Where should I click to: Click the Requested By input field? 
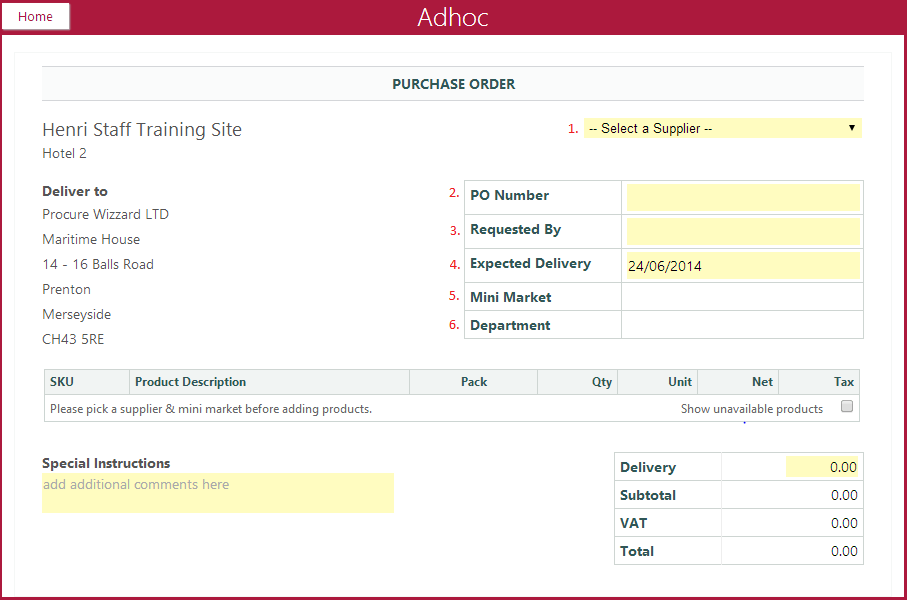pos(743,231)
